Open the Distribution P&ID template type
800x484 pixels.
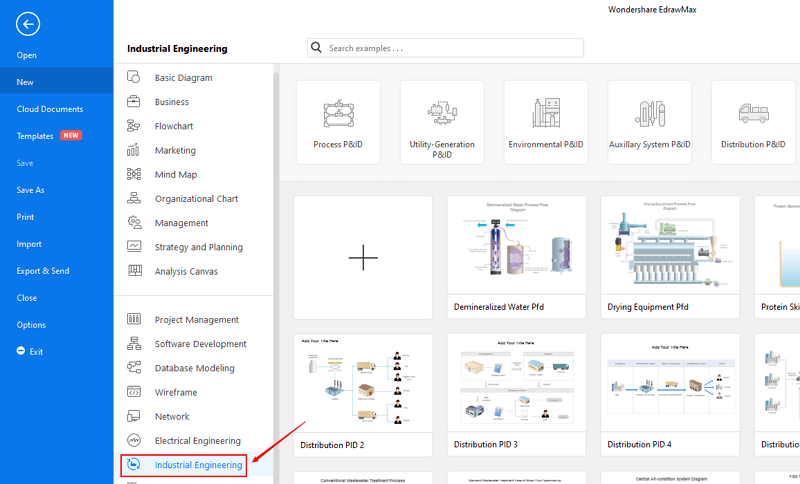pyautogui.click(x=753, y=122)
